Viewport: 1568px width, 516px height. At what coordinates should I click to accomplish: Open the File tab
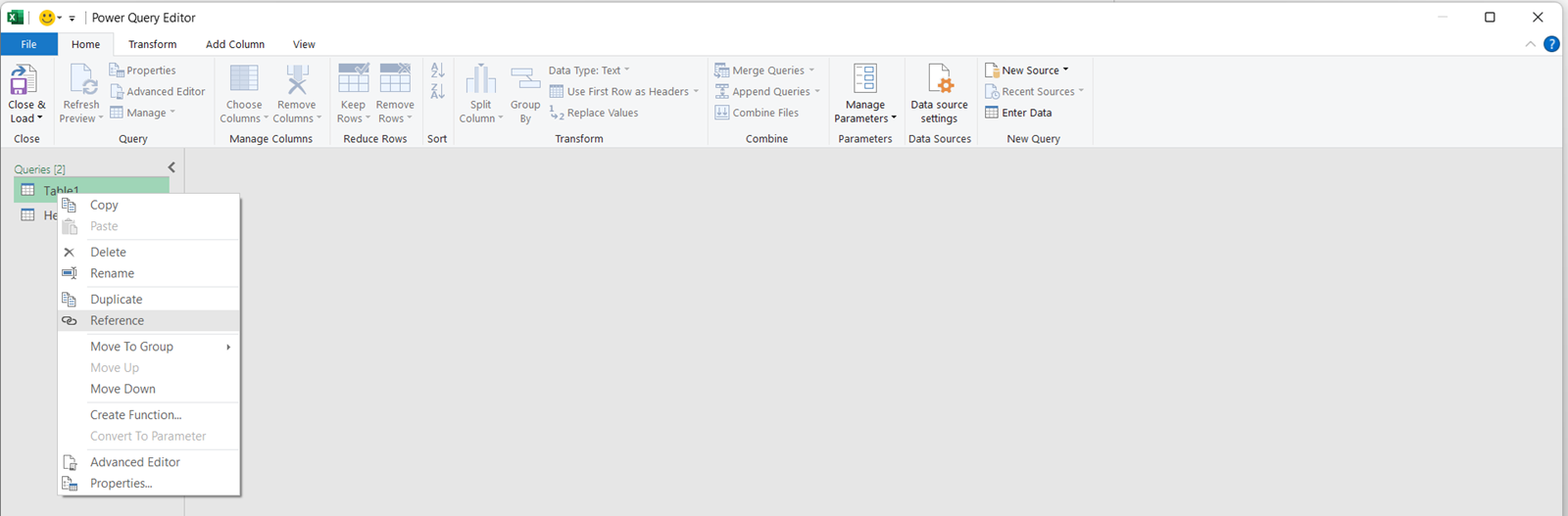pyautogui.click(x=28, y=44)
